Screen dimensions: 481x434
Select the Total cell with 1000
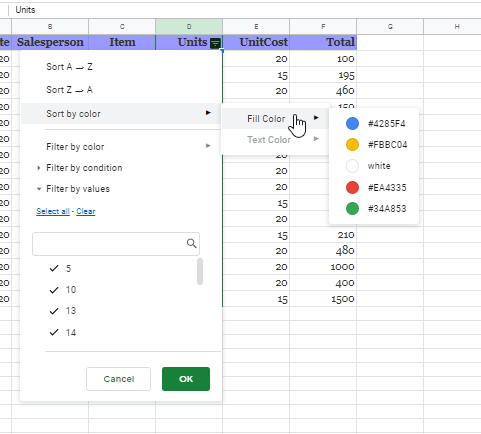(323, 267)
